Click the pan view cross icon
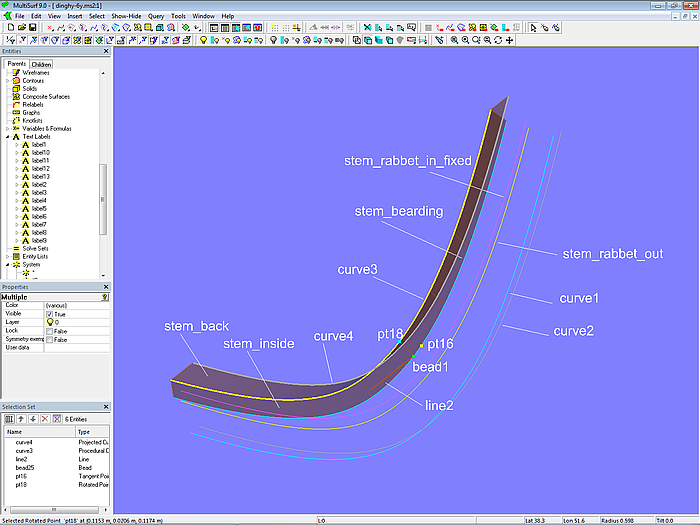The image size is (700, 525). tap(510, 41)
